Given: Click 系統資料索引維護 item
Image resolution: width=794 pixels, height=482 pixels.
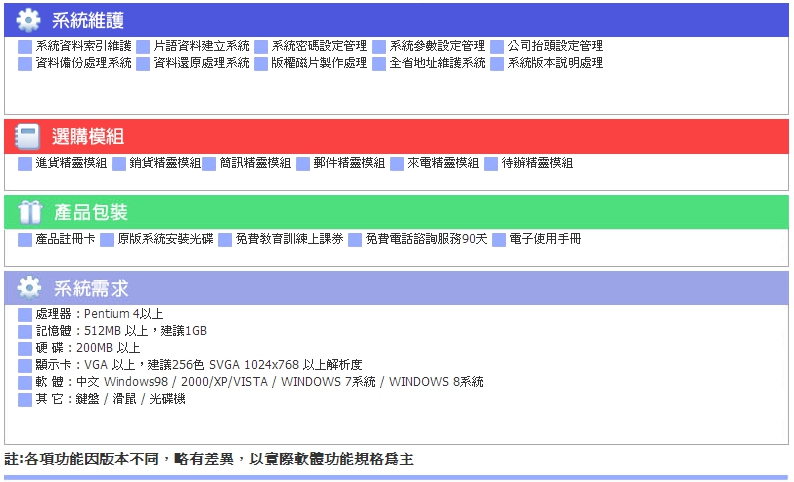Looking at the screenshot, I should point(84,46).
